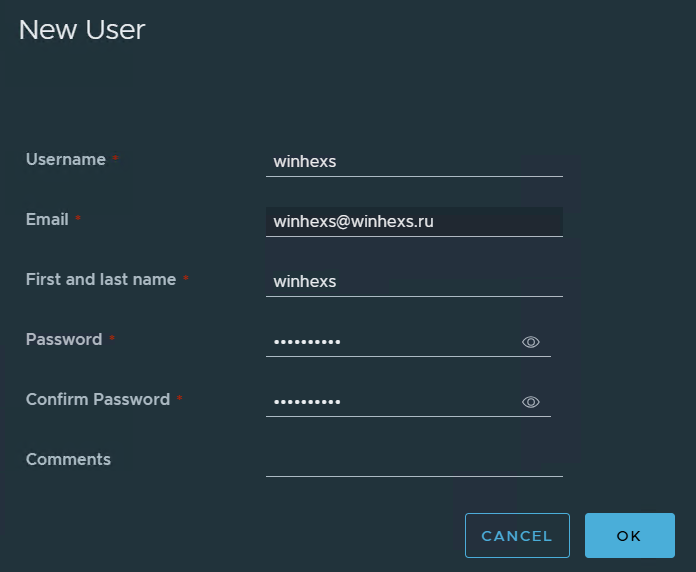Click the First and last name label
696x572 pixels.
coord(101,279)
